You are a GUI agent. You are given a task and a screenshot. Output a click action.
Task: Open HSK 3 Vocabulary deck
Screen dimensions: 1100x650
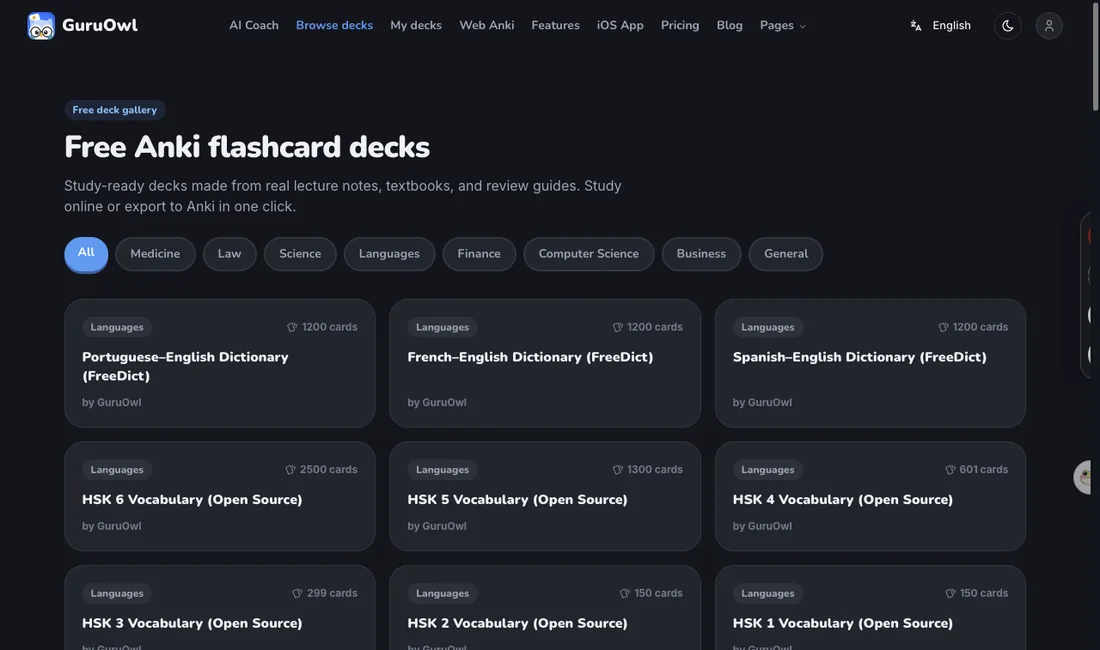pyautogui.click(x=220, y=609)
